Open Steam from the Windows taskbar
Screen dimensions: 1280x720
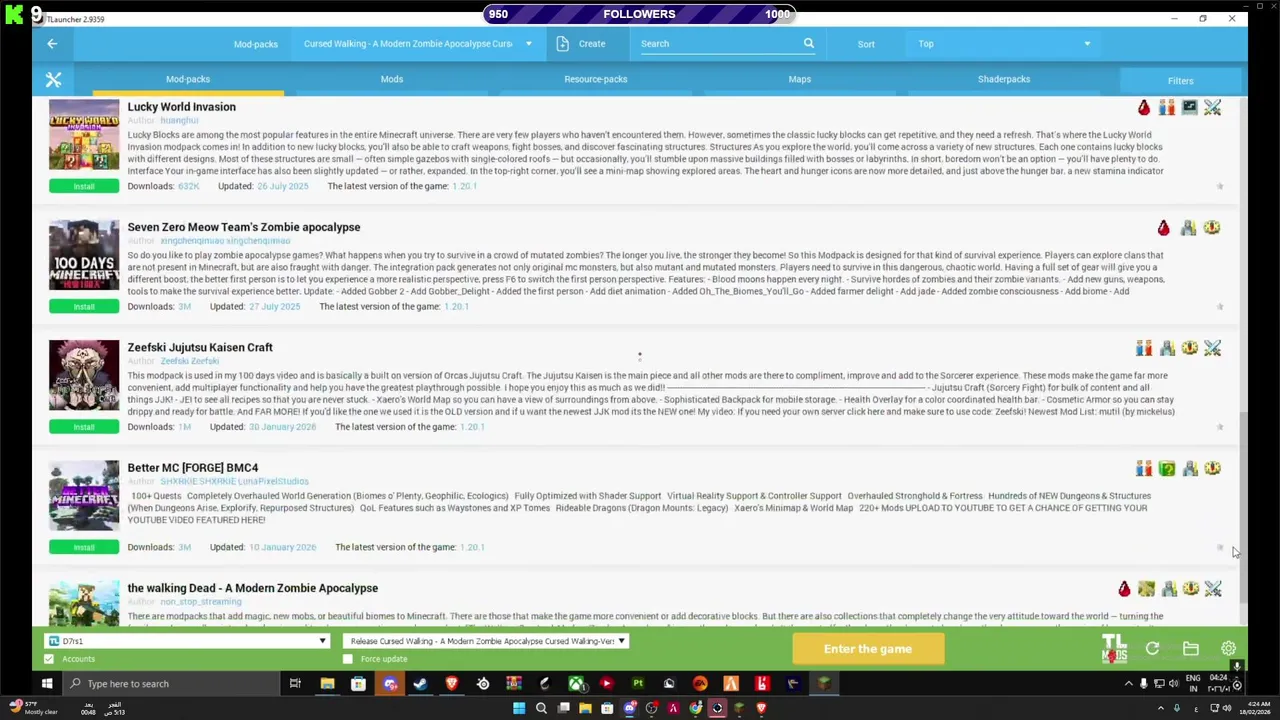420,684
